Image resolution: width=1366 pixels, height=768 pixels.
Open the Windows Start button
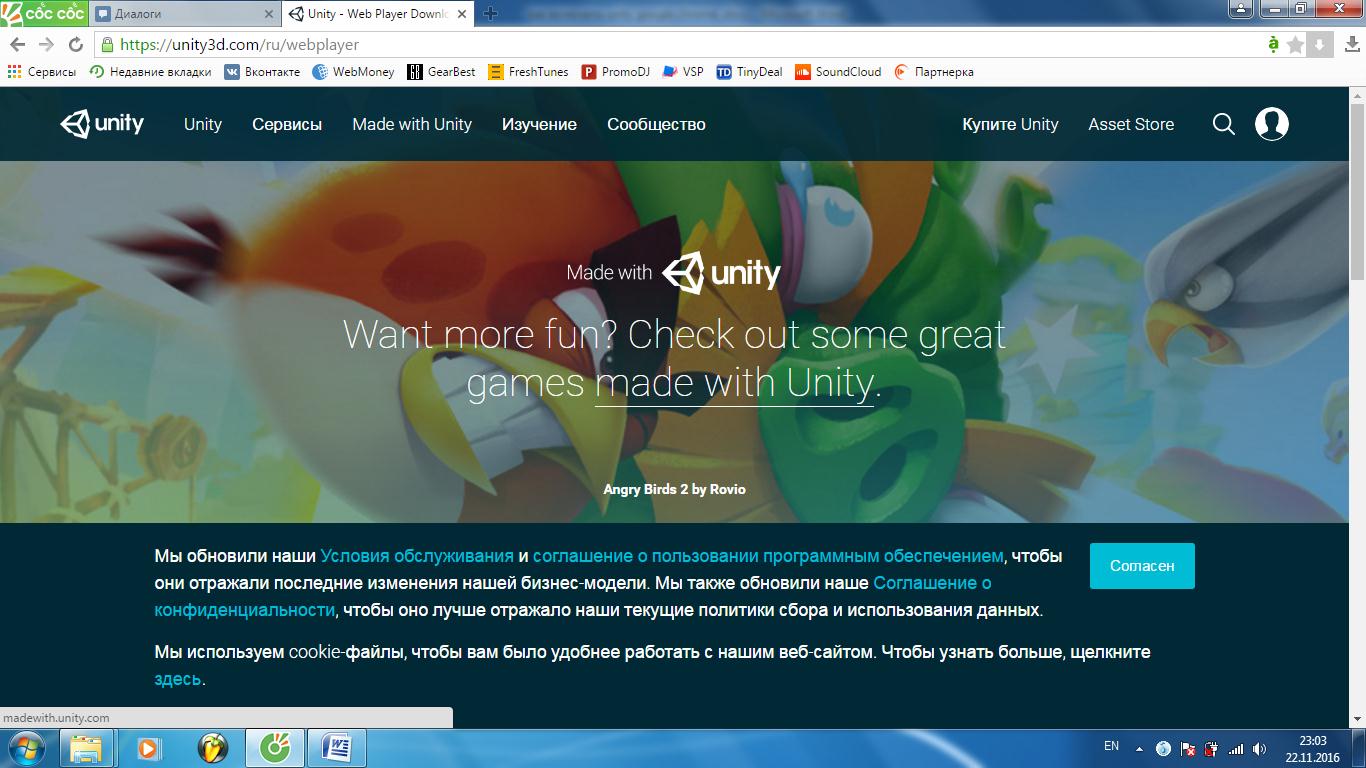click(x=26, y=748)
